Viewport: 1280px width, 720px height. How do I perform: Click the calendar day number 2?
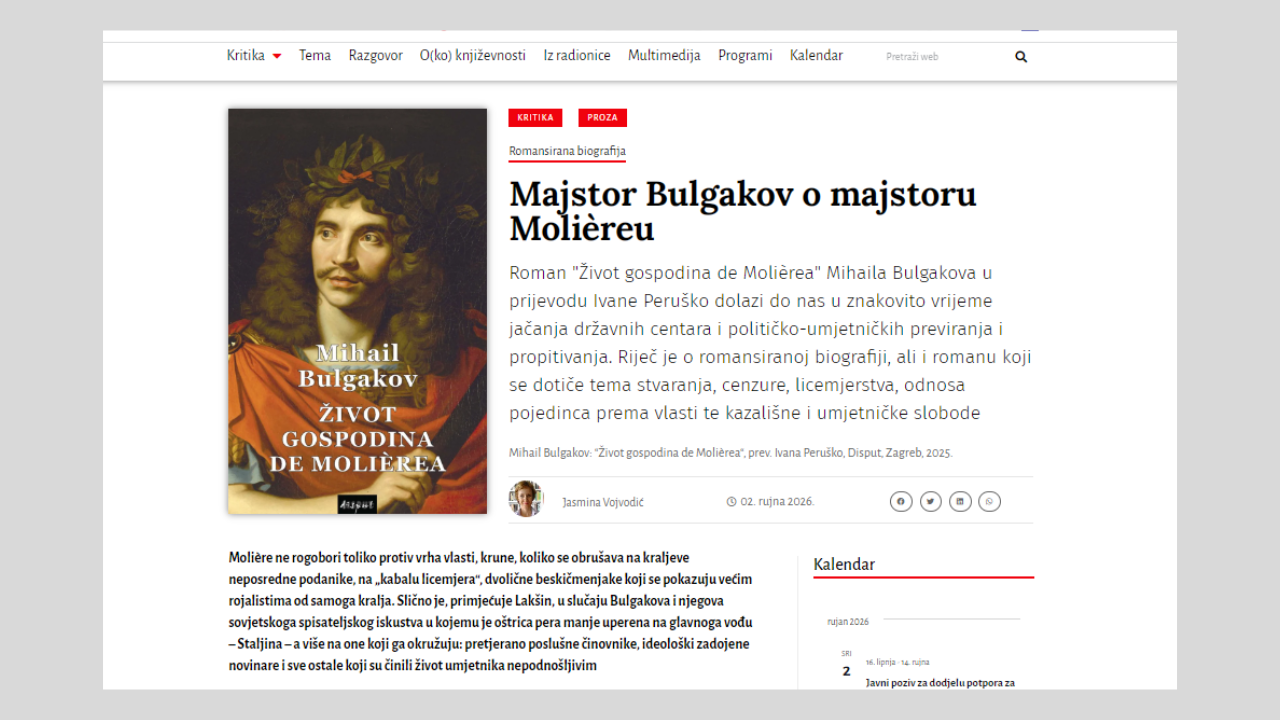point(846,671)
